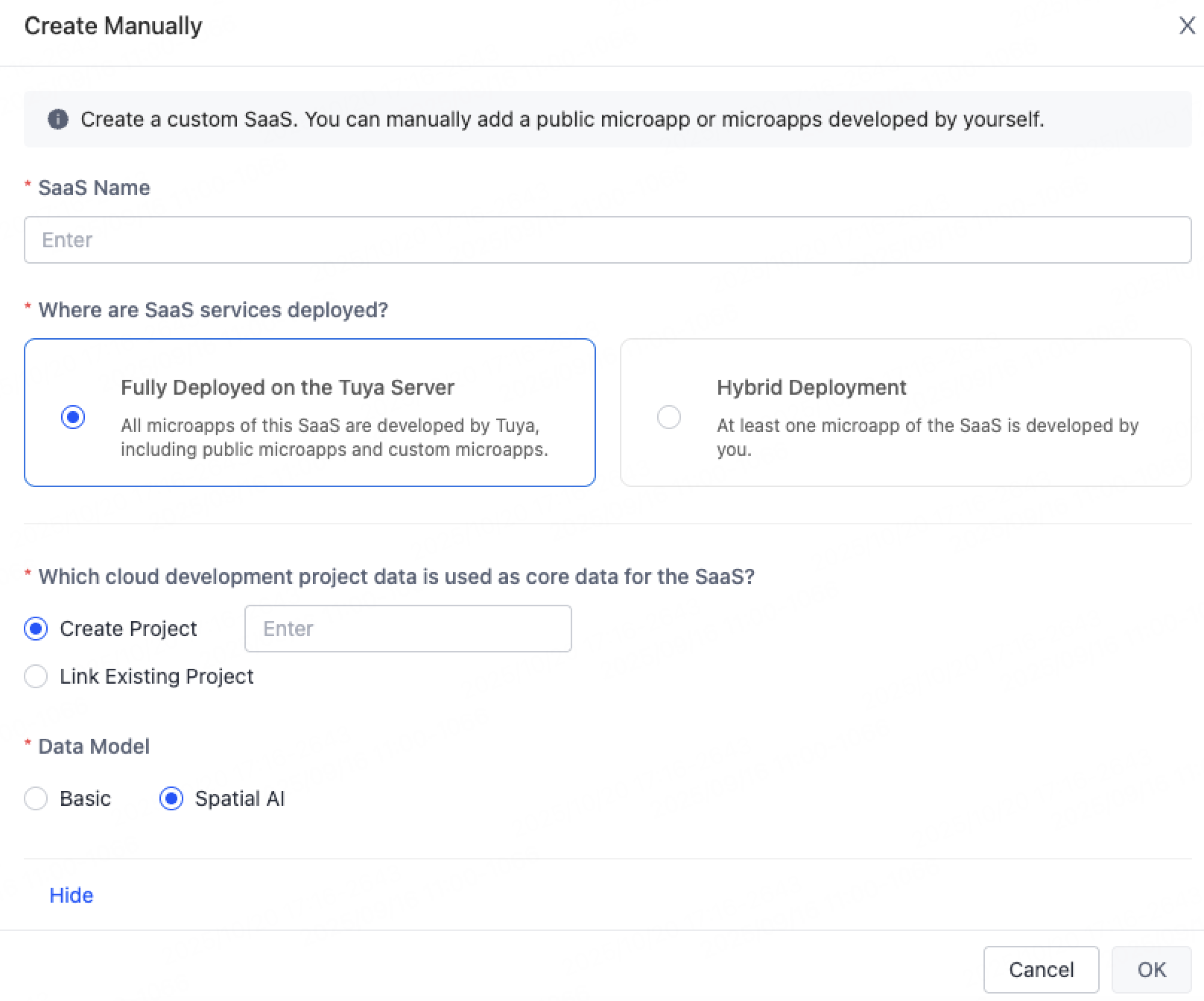Click the Hide link
Image resolution: width=1204 pixels, height=1001 pixels.
click(x=71, y=894)
